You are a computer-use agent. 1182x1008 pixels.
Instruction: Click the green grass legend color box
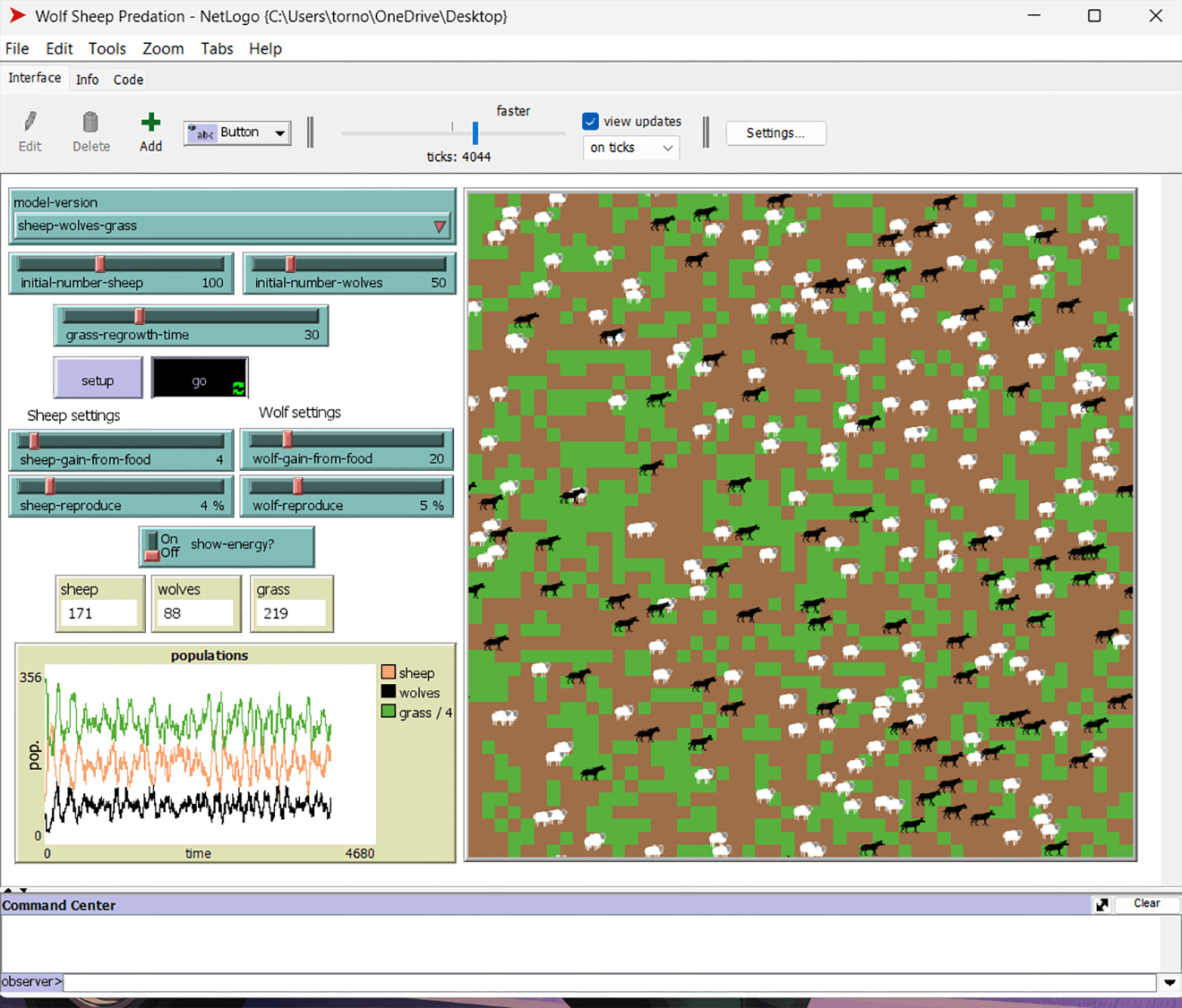coord(388,712)
